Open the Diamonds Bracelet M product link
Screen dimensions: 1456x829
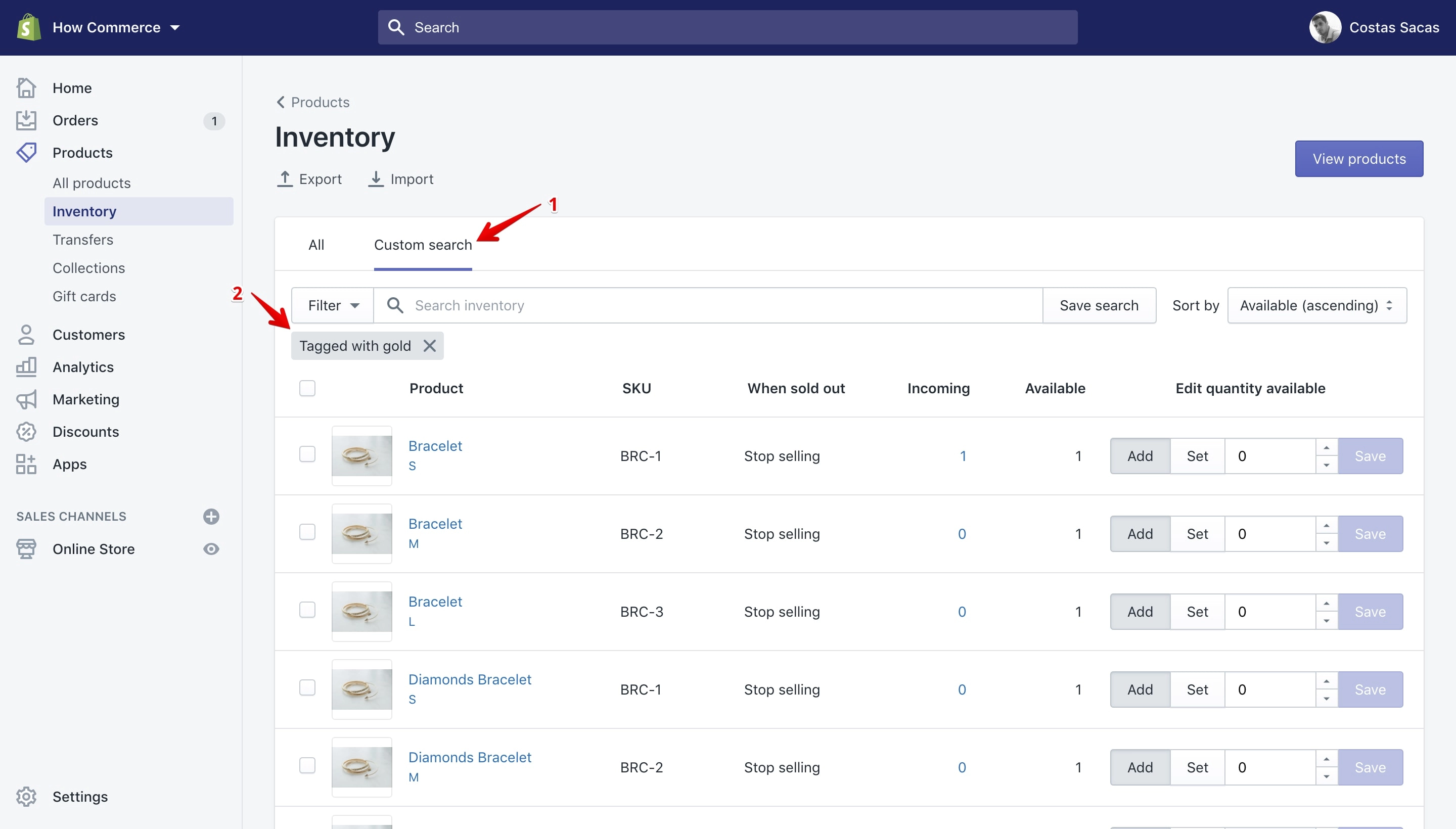pyautogui.click(x=470, y=757)
